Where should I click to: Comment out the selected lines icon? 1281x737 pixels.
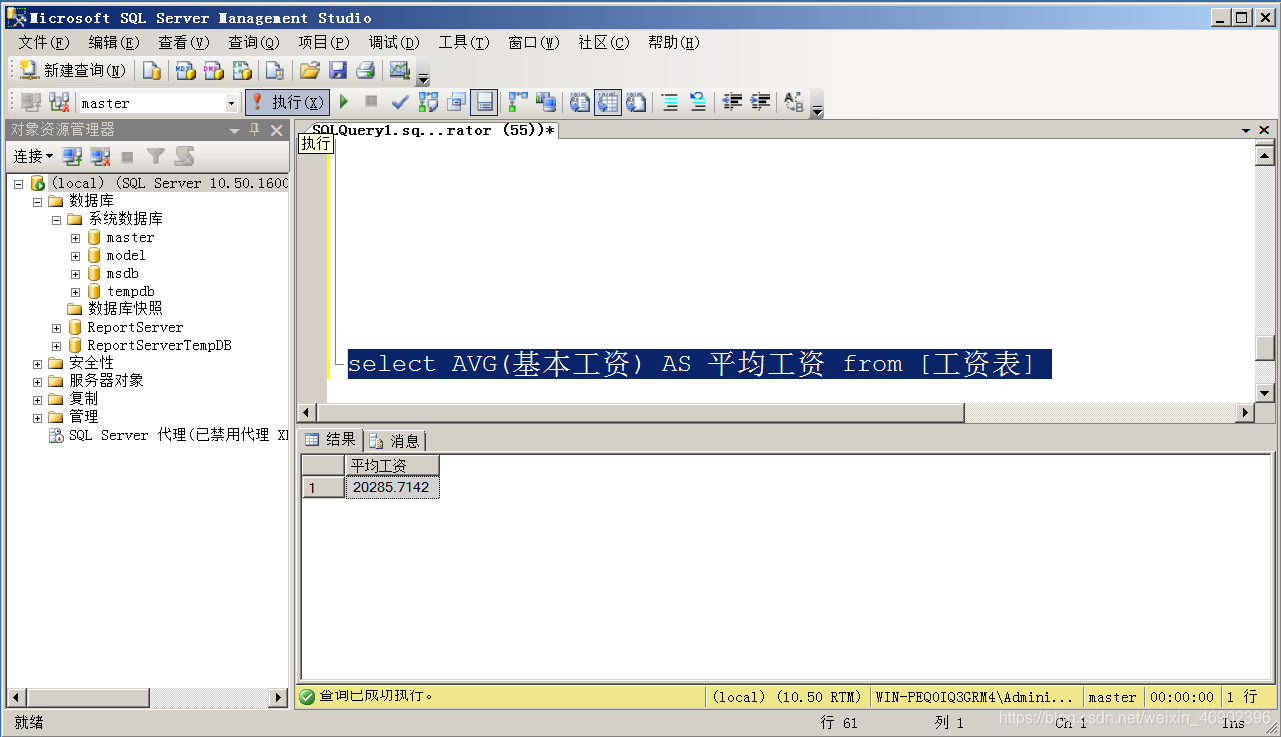(669, 102)
